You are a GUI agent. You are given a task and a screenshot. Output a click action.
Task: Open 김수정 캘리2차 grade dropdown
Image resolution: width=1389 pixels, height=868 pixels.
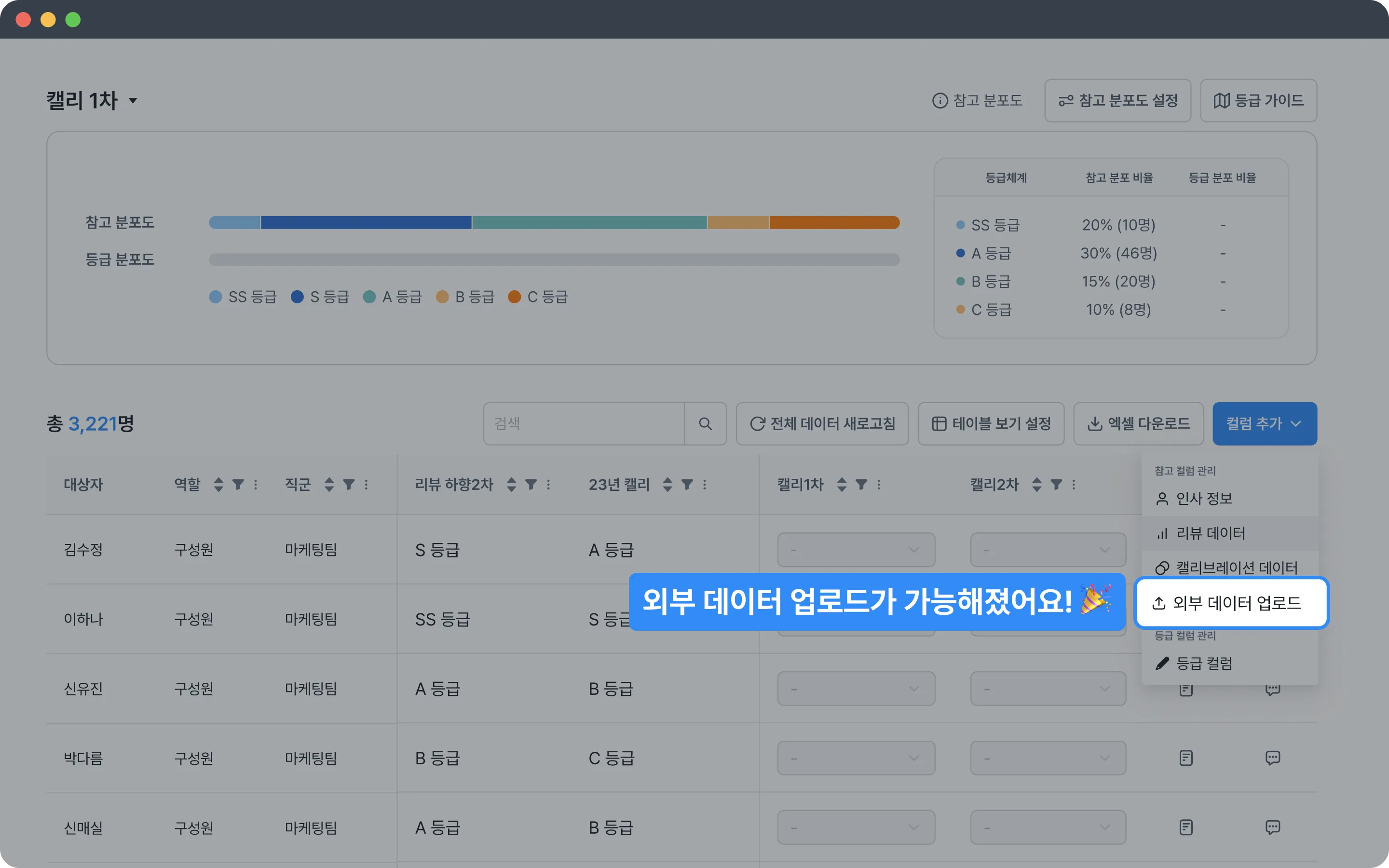pos(1048,550)
